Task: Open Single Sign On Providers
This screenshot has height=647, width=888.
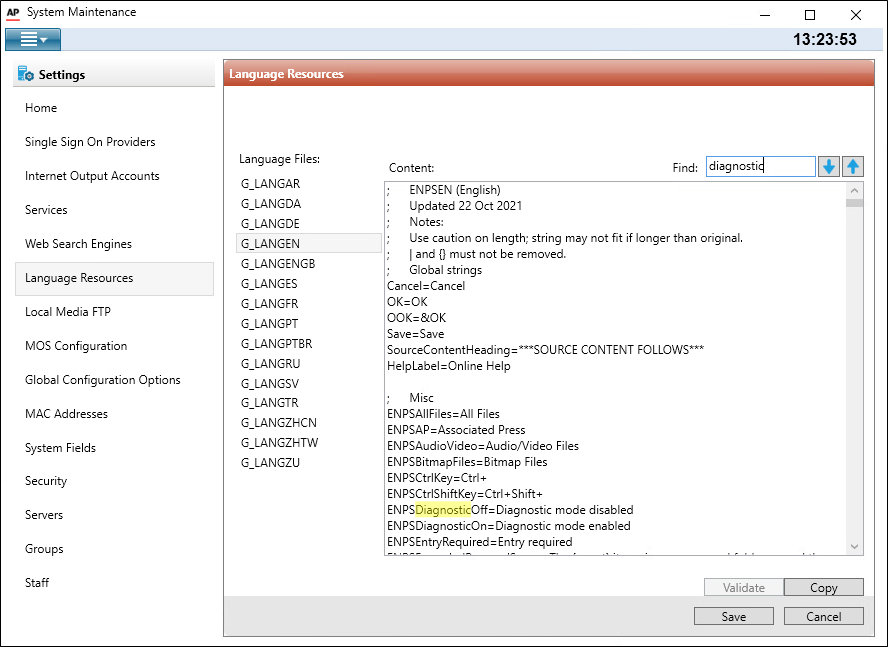Action: (x=90, y=142)
